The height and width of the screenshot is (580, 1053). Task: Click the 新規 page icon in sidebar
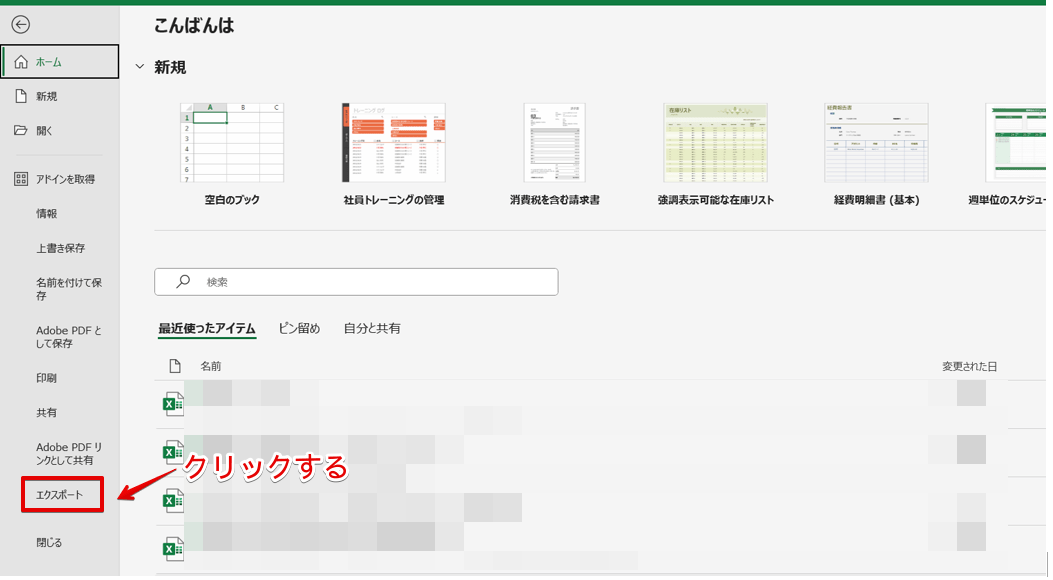click(x=20, y=97)
